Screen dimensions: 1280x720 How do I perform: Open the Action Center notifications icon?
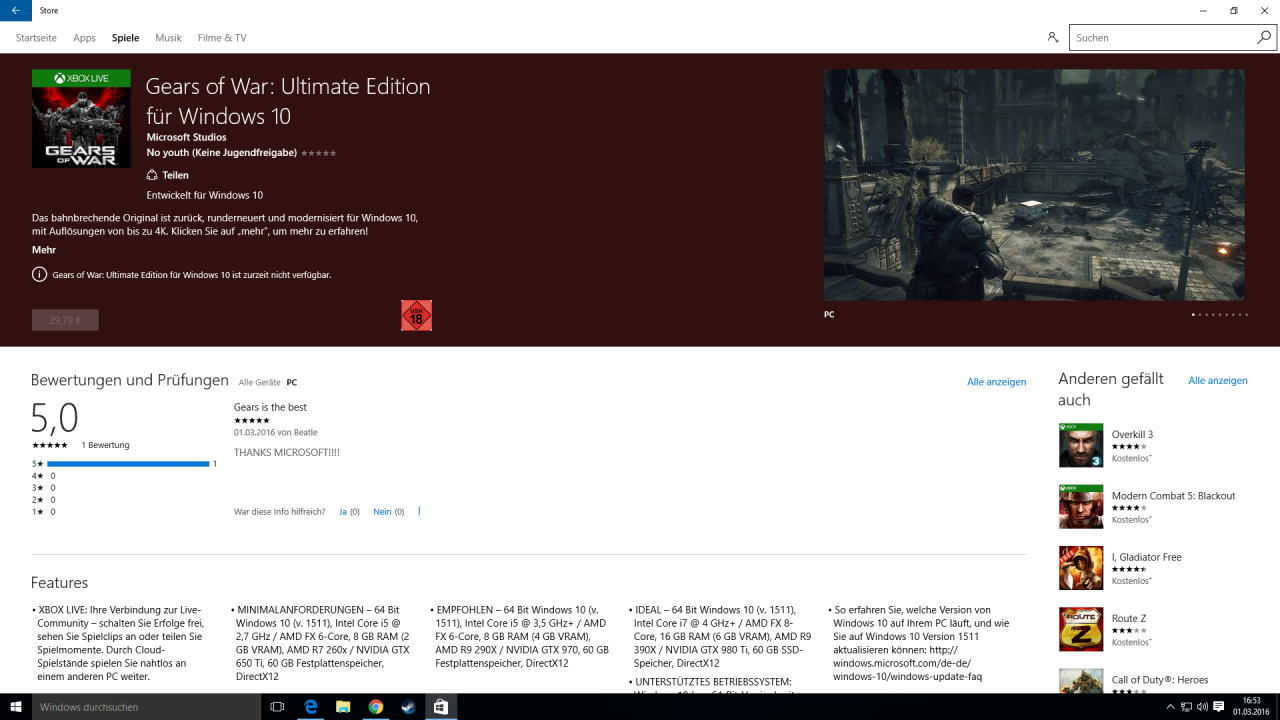(1218, 707)
